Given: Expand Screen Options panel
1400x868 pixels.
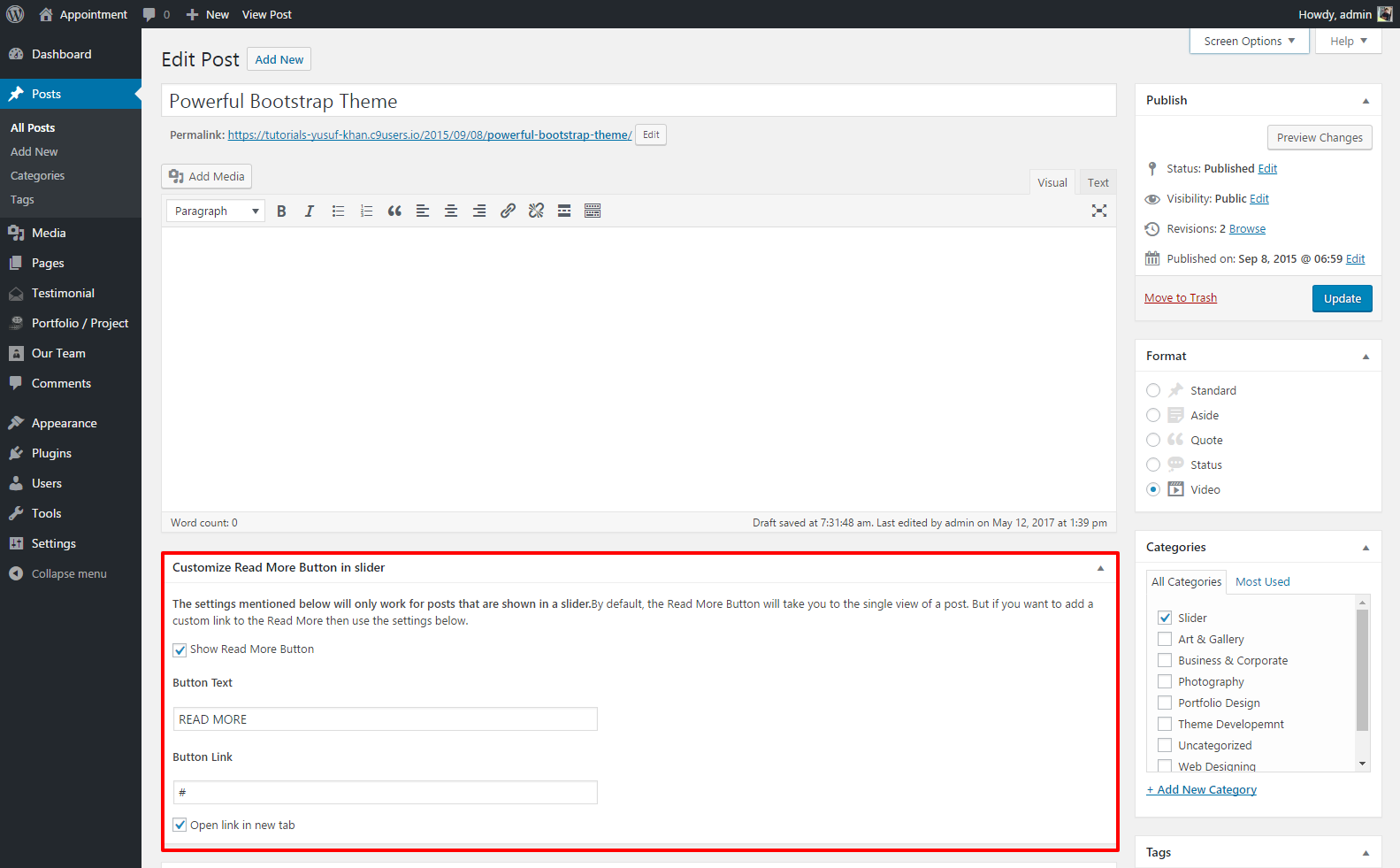Looking at the screenshot, I should click(1250, 41).
